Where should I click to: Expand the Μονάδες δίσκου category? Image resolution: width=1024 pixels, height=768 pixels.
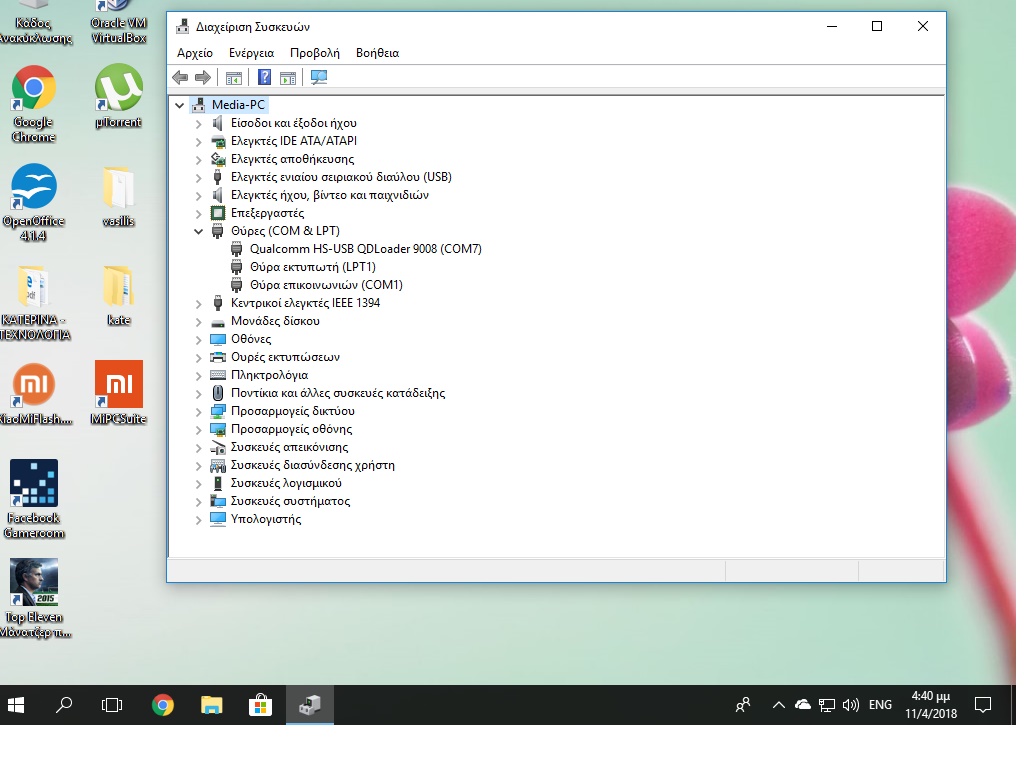click(x=199, y=321)
